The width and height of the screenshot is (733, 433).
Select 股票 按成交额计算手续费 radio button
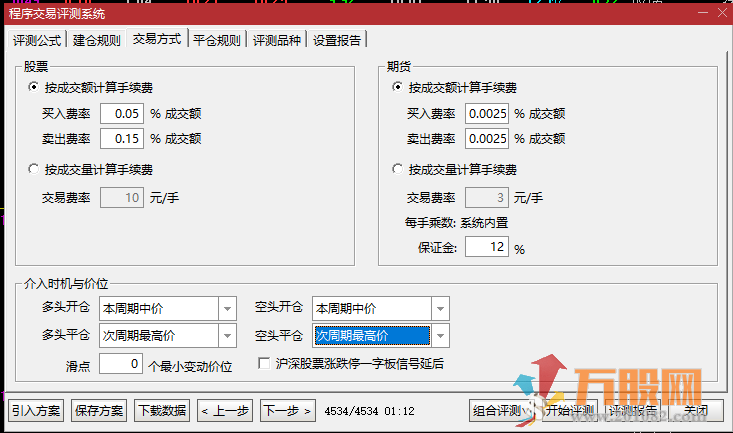point(34,87)
